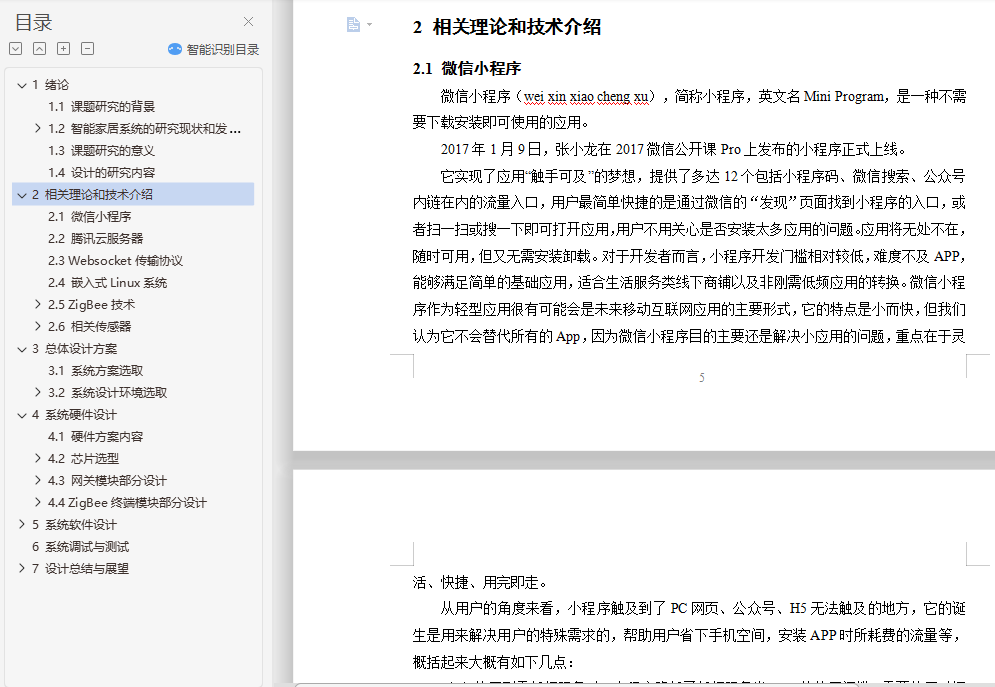
Task: Go to 3 总体设计方案
Action: coord(75,349)
